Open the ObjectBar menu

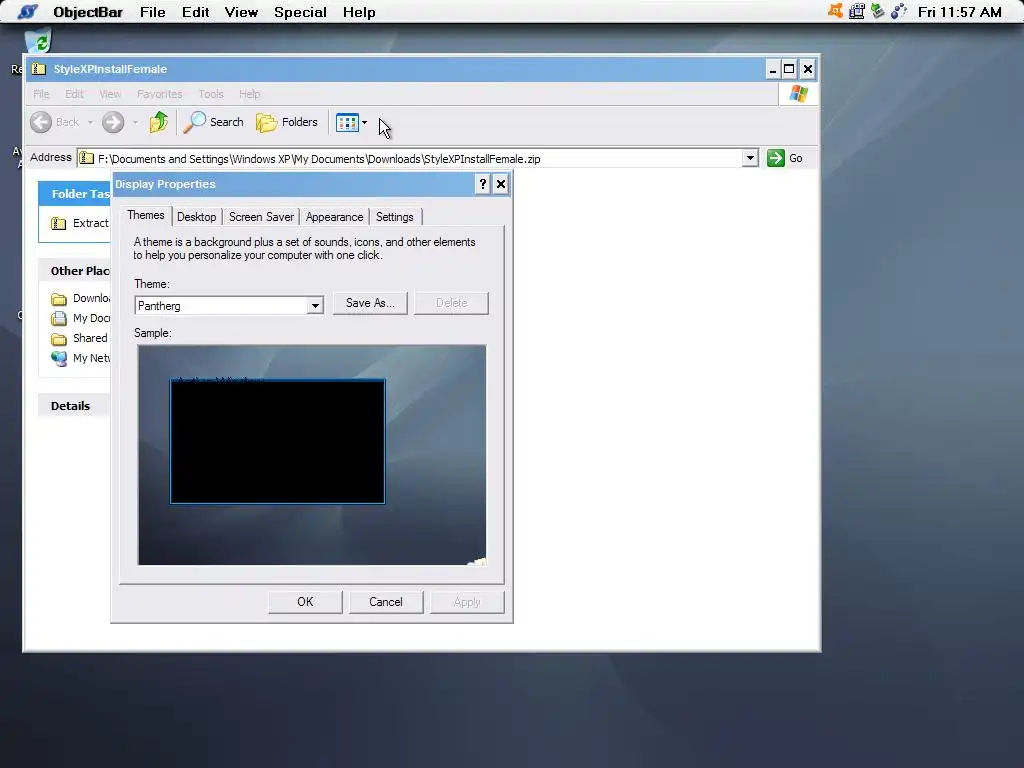point(88,12)
